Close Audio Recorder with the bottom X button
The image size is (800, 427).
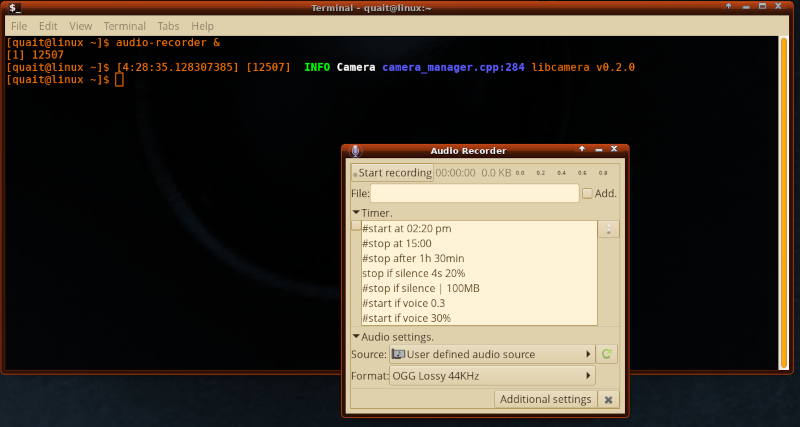pyautogui.click(x=608, y=399)
